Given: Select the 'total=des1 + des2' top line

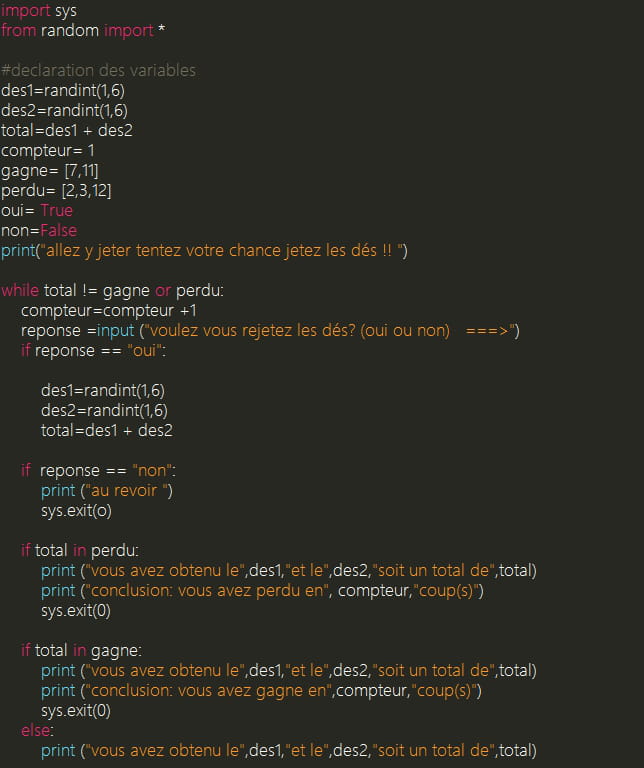Looking at the screenshot, I should pos(67,130).
